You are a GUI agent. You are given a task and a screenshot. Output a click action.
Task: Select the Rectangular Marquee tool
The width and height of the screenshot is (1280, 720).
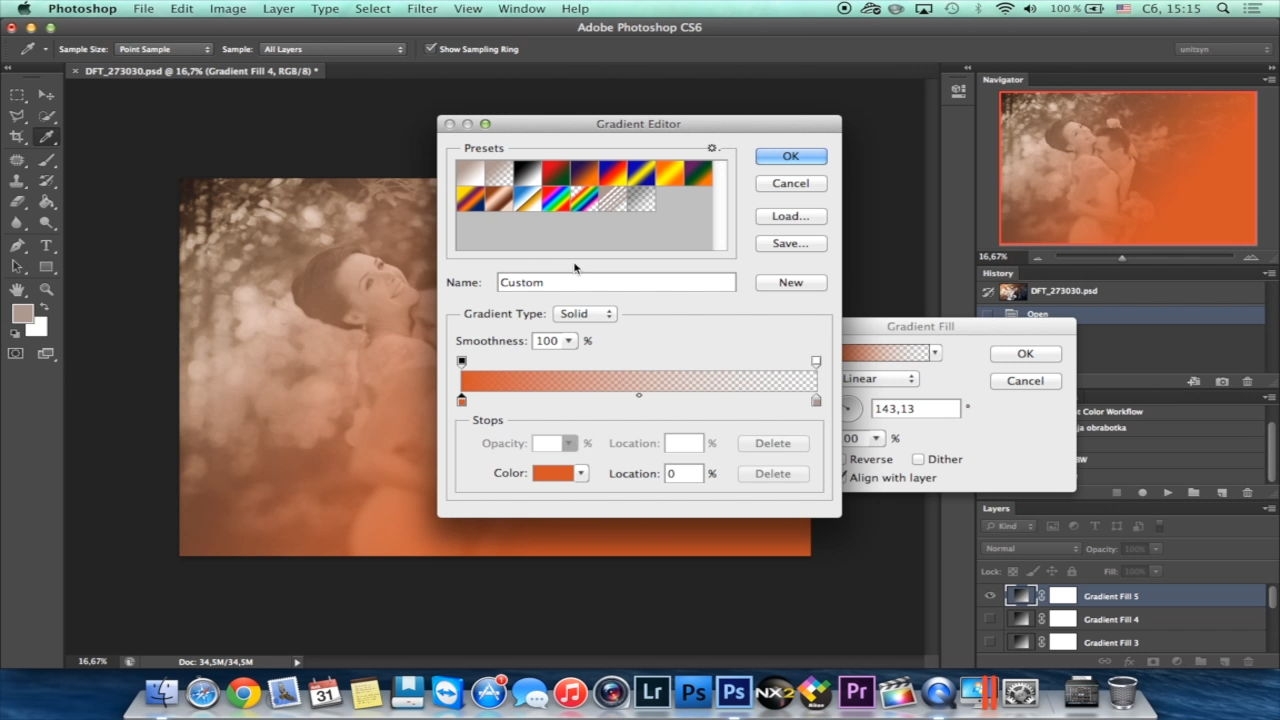point(18,95)
